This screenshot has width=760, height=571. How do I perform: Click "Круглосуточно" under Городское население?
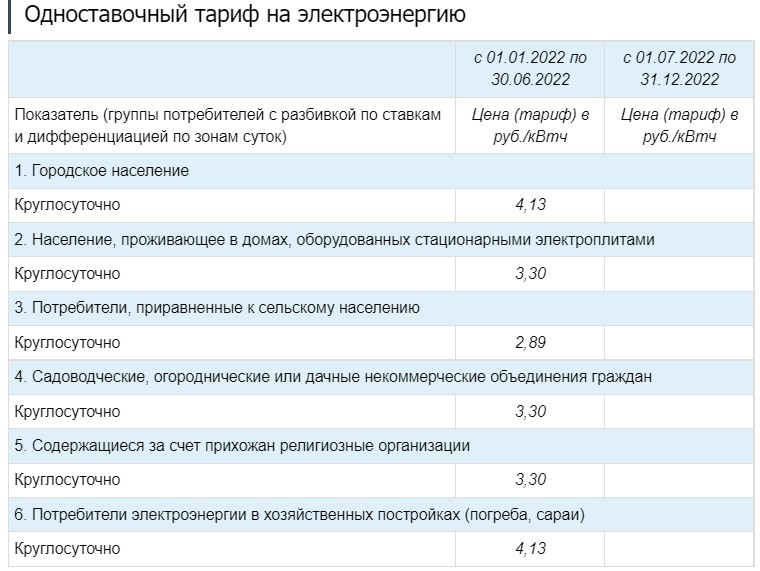(x=67, y=205)
